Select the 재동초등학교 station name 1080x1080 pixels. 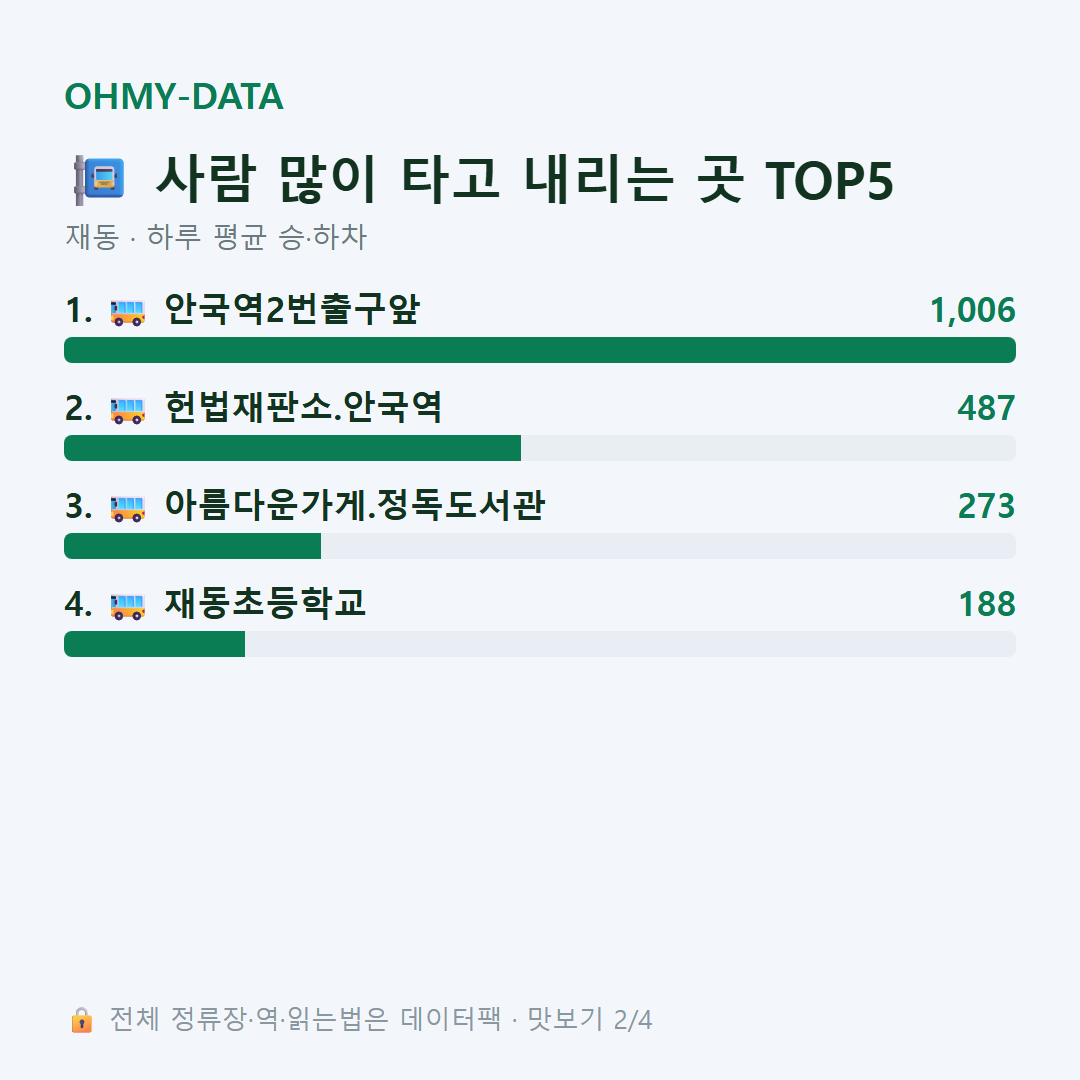265,603
